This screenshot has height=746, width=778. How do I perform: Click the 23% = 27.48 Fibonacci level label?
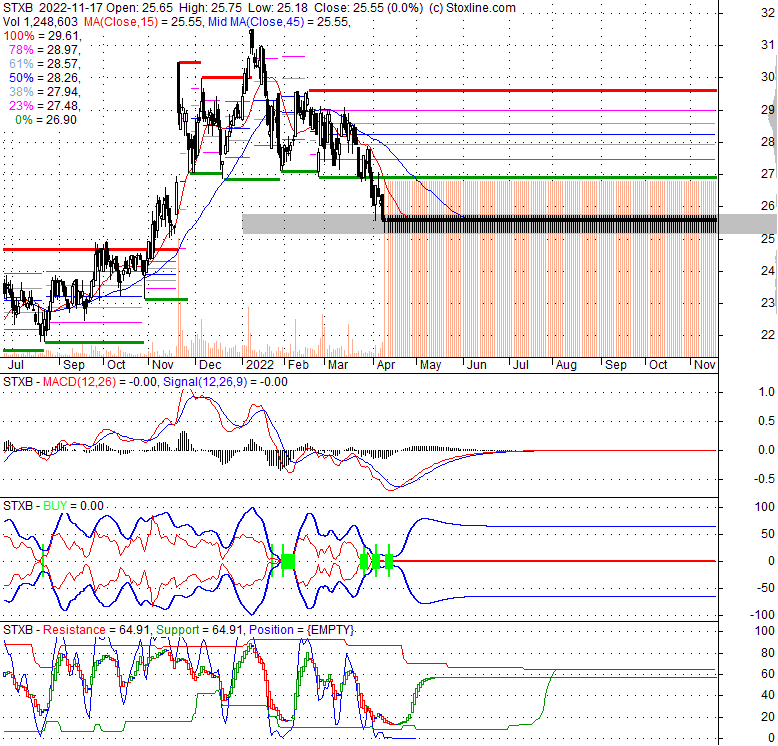coord(45,106)
